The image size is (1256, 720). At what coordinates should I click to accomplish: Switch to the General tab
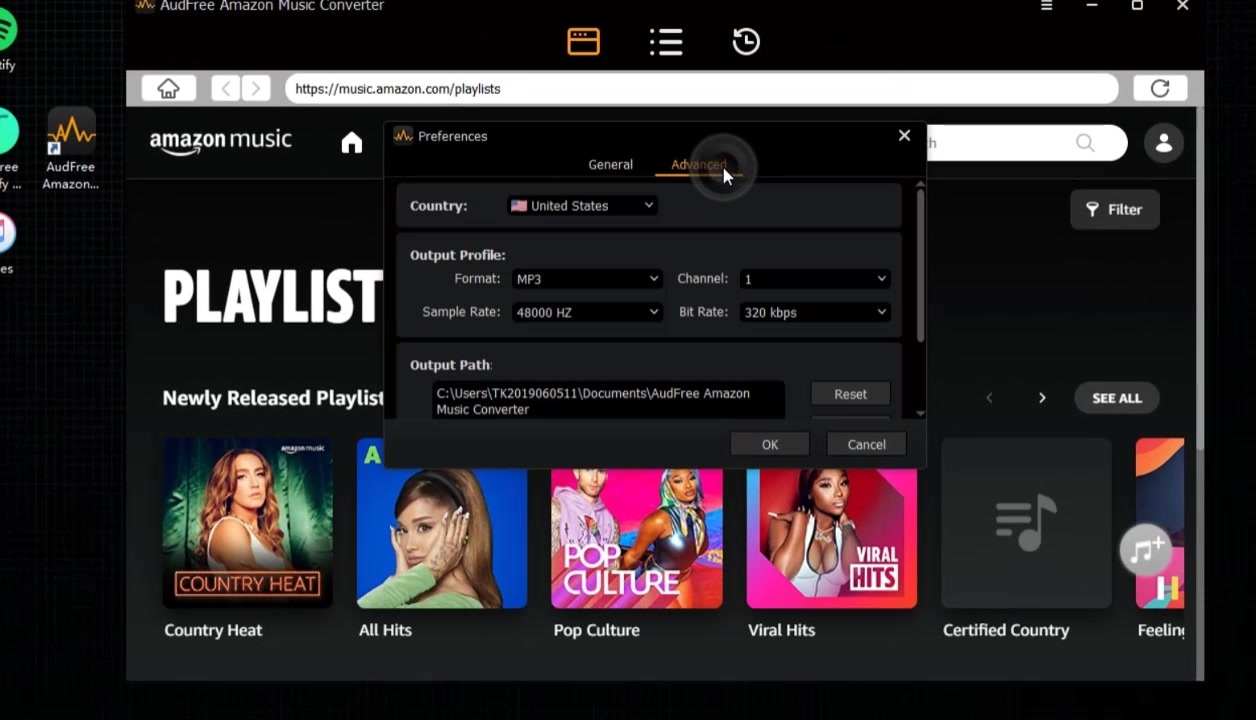pos(610,164)
